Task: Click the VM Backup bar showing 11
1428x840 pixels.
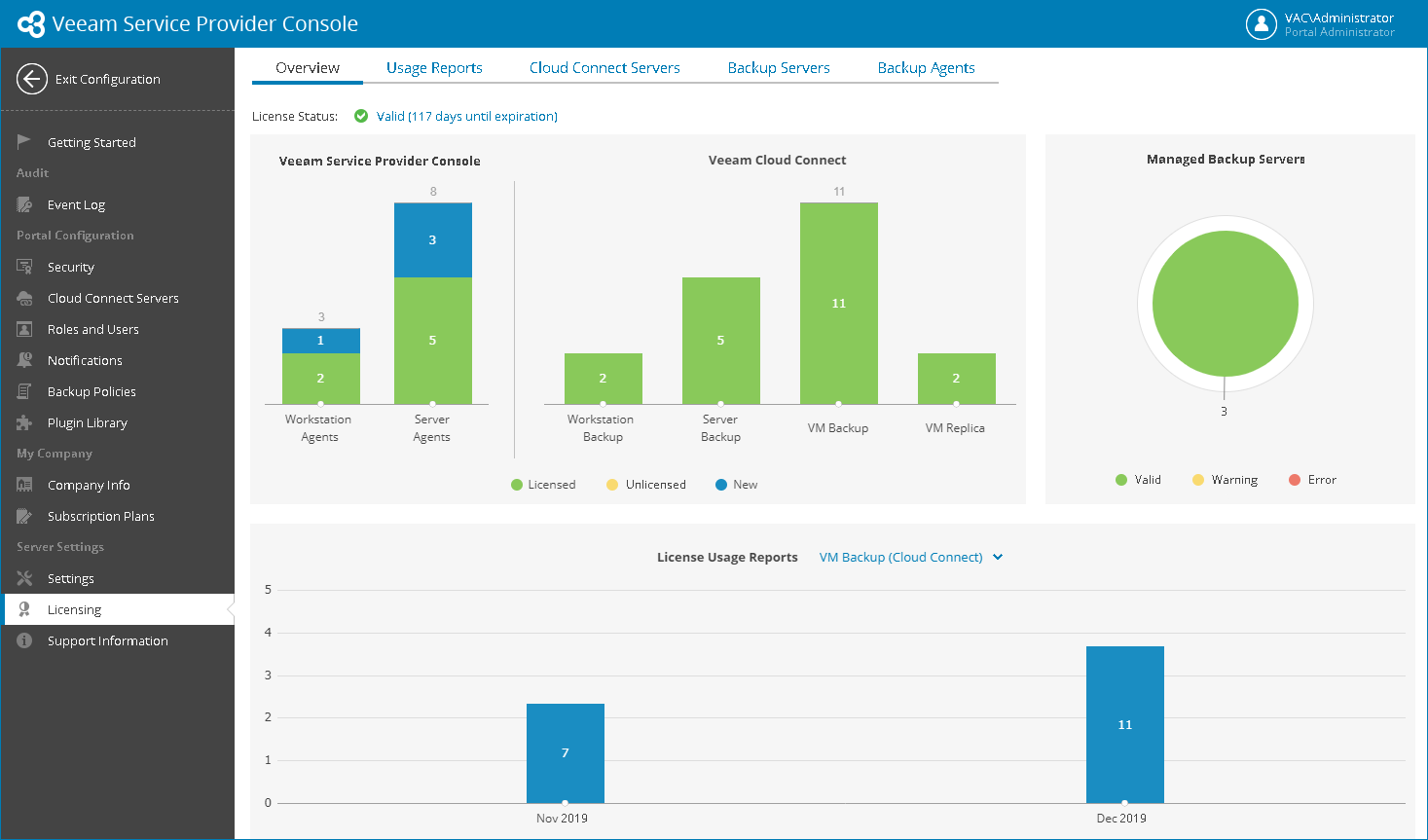Action: (x=838, y=304)
